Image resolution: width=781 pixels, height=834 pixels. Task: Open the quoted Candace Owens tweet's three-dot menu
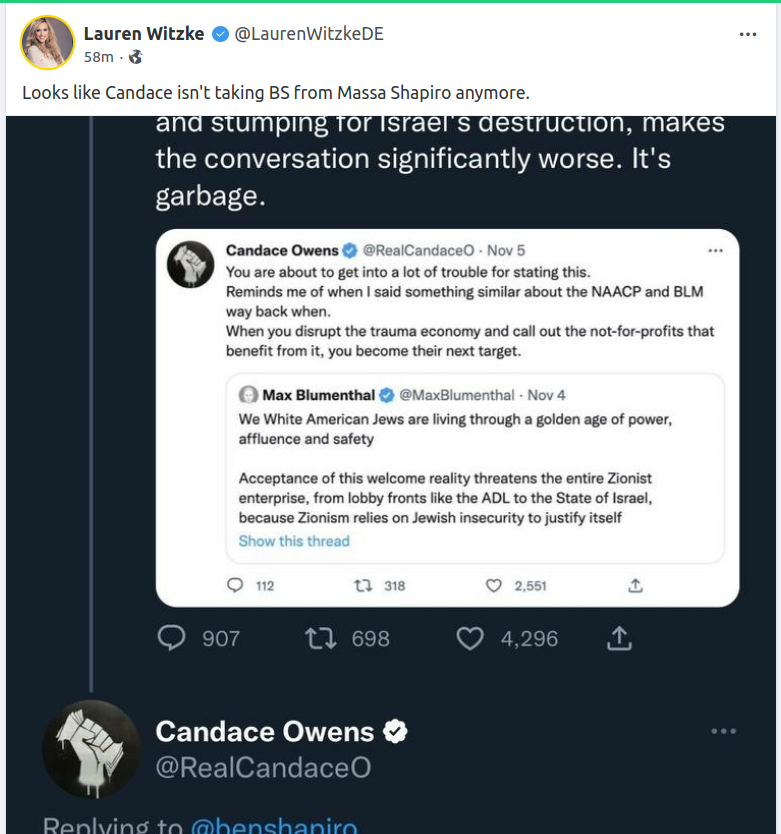pos(714,250)
